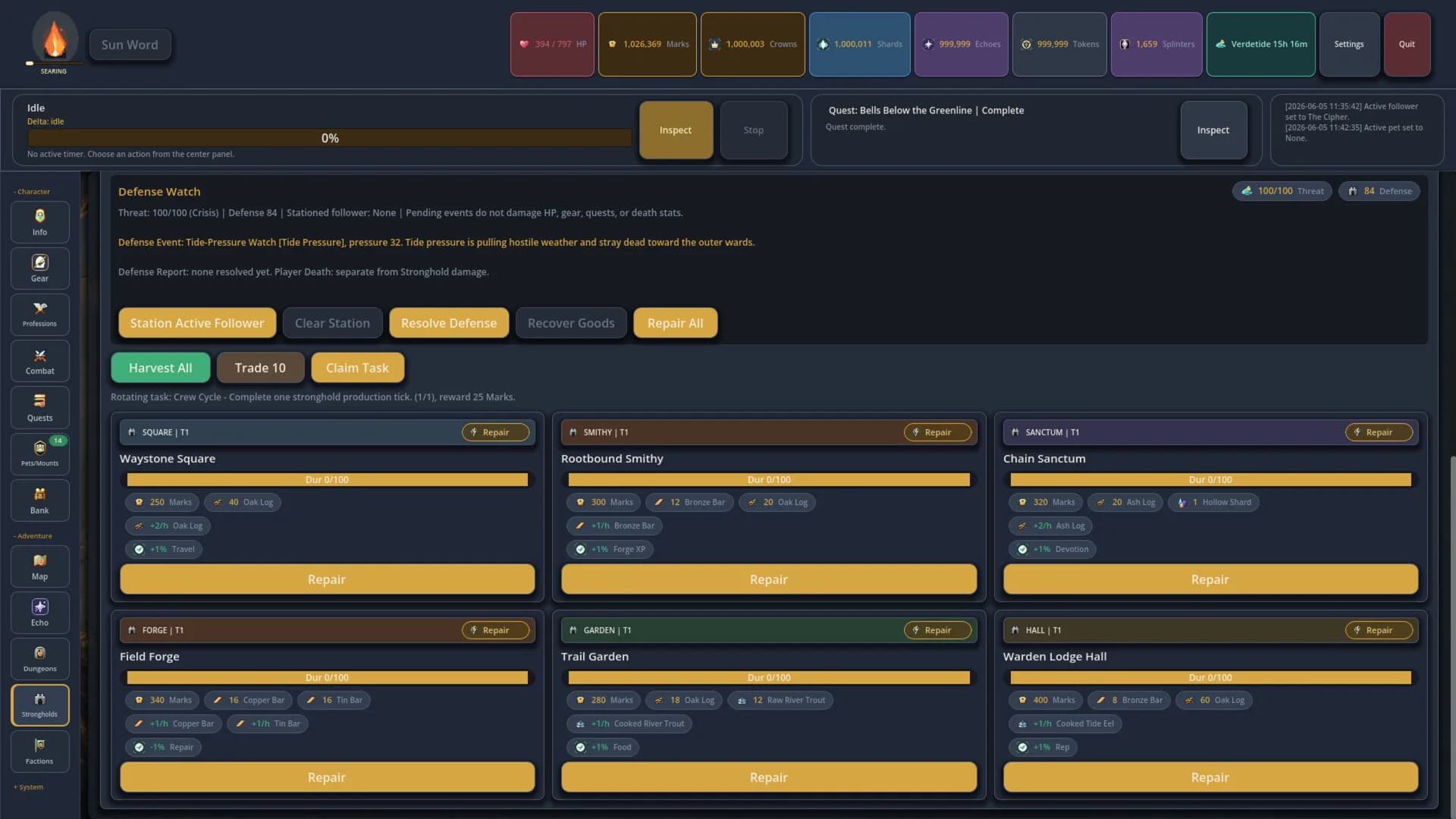
Task: Click the HP resource chip
Action: pyautogui.click(x=552, y=44)
